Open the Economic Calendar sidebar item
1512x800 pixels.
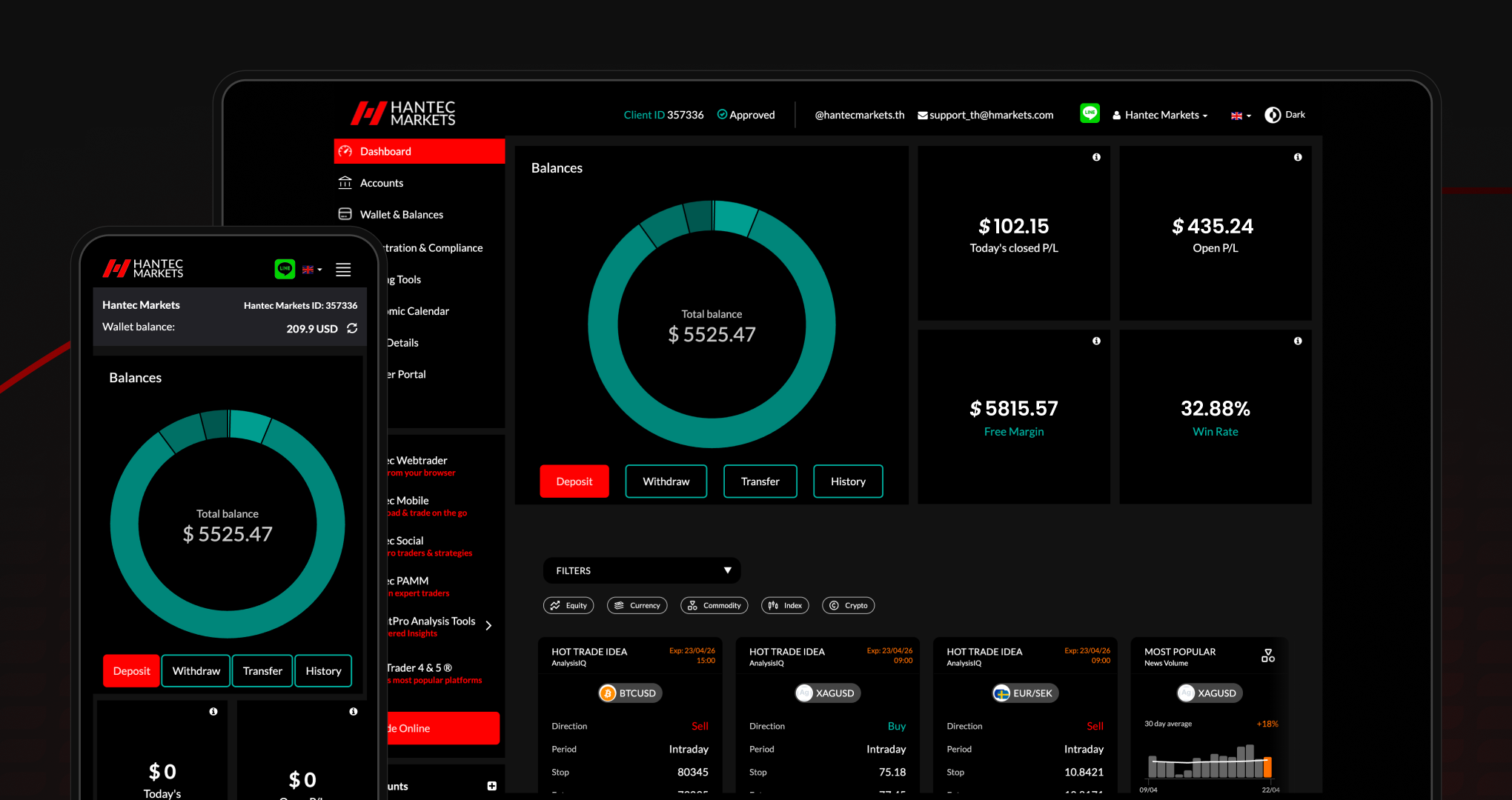[418, 311]
